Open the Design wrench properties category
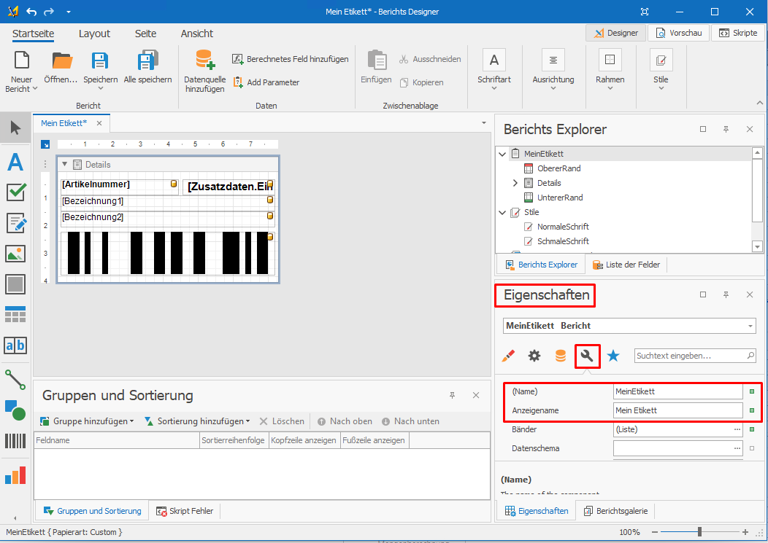This screenshot has height=543, width=768. click(x=587, y=355)
